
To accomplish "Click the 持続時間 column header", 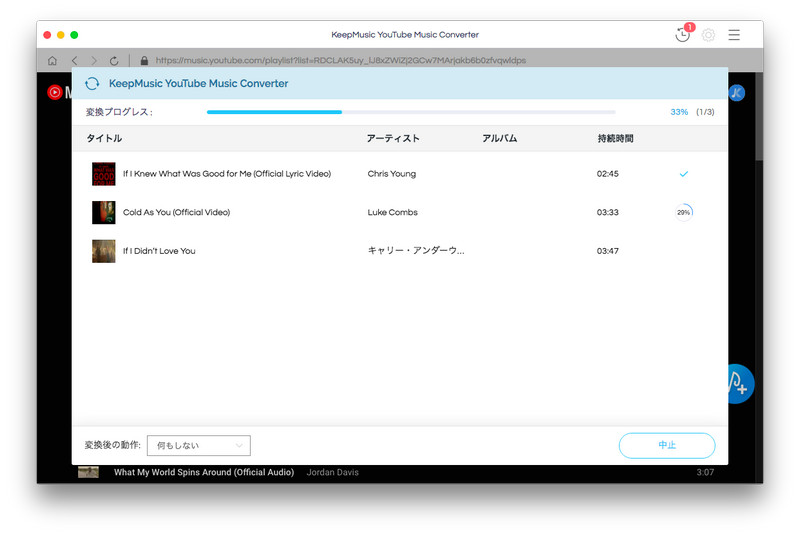I will pyautogui.click(x=615, y=138).
